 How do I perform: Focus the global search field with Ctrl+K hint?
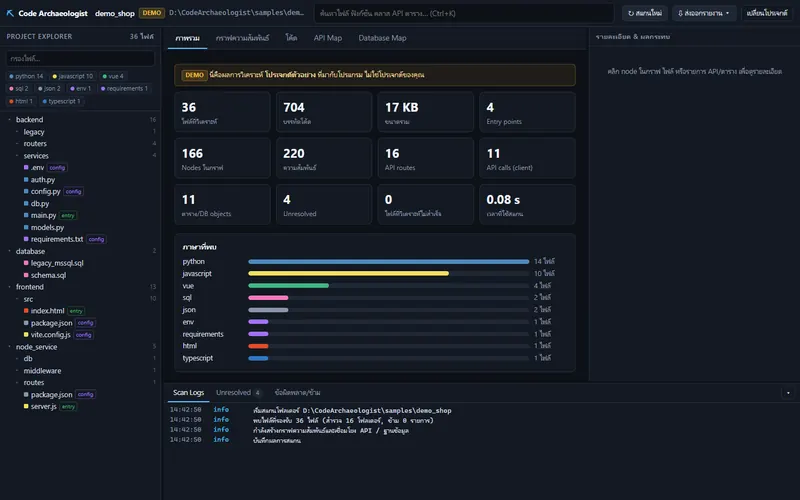pyautogui.click(x=464, y=13)
